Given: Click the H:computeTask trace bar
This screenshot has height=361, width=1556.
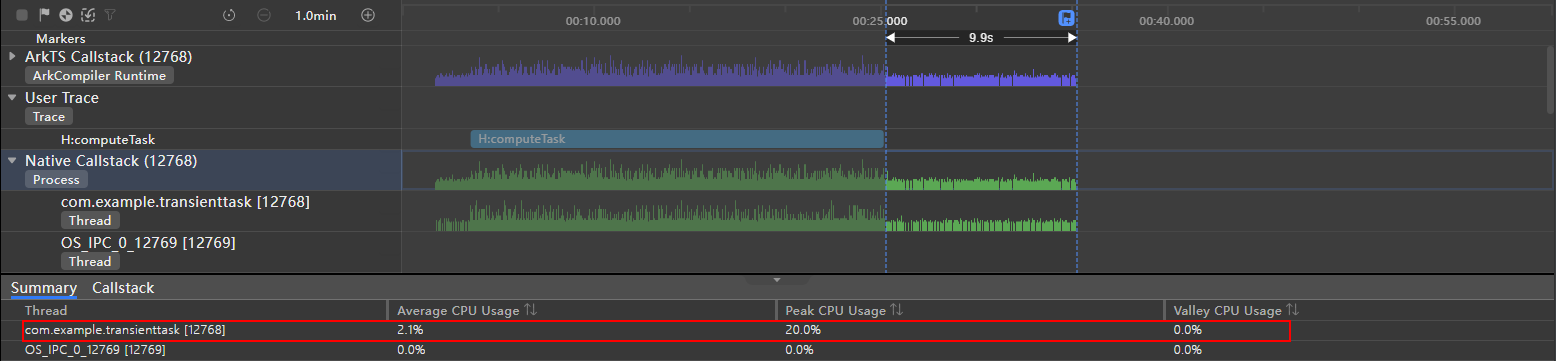Looking at the screenshot, I should pyautogui.click(x=677, y=139).
